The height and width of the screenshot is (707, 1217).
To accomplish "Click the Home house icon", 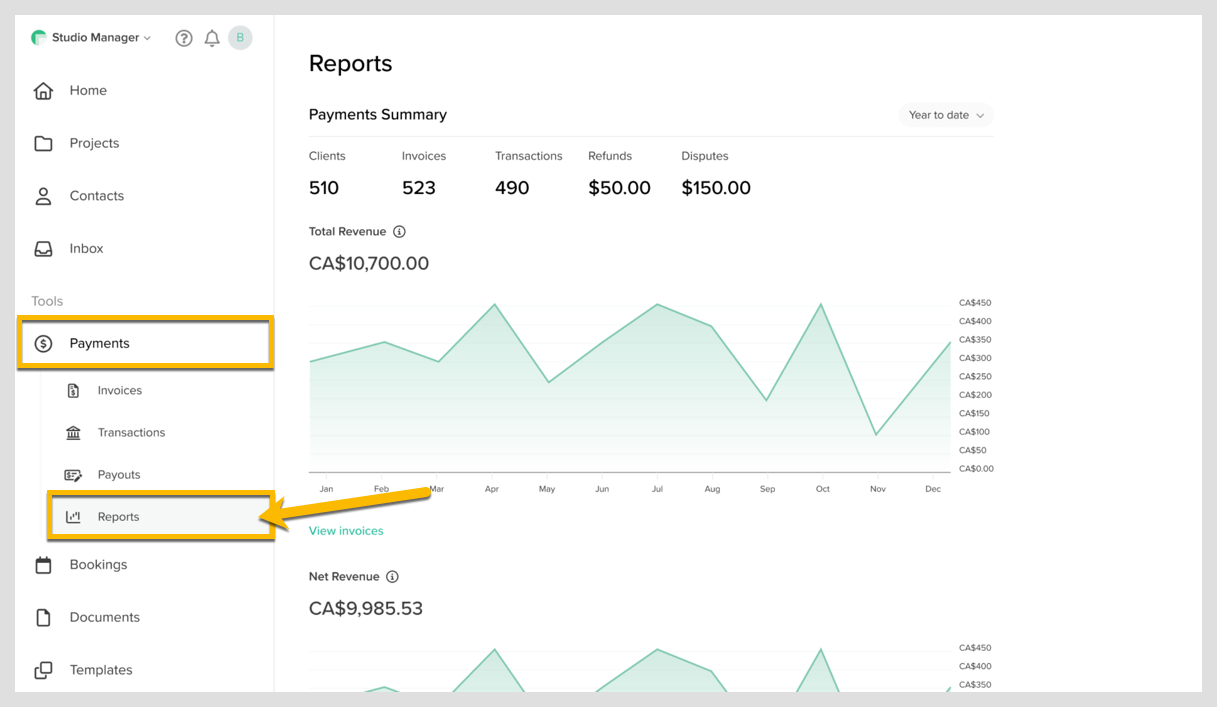I will [x=43, y=91].
